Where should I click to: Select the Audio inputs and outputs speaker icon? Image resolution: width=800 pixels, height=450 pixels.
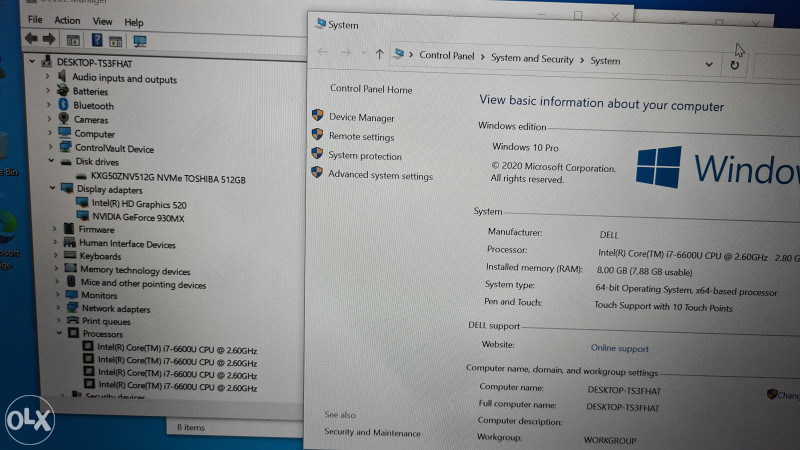[x=62, y=77]
